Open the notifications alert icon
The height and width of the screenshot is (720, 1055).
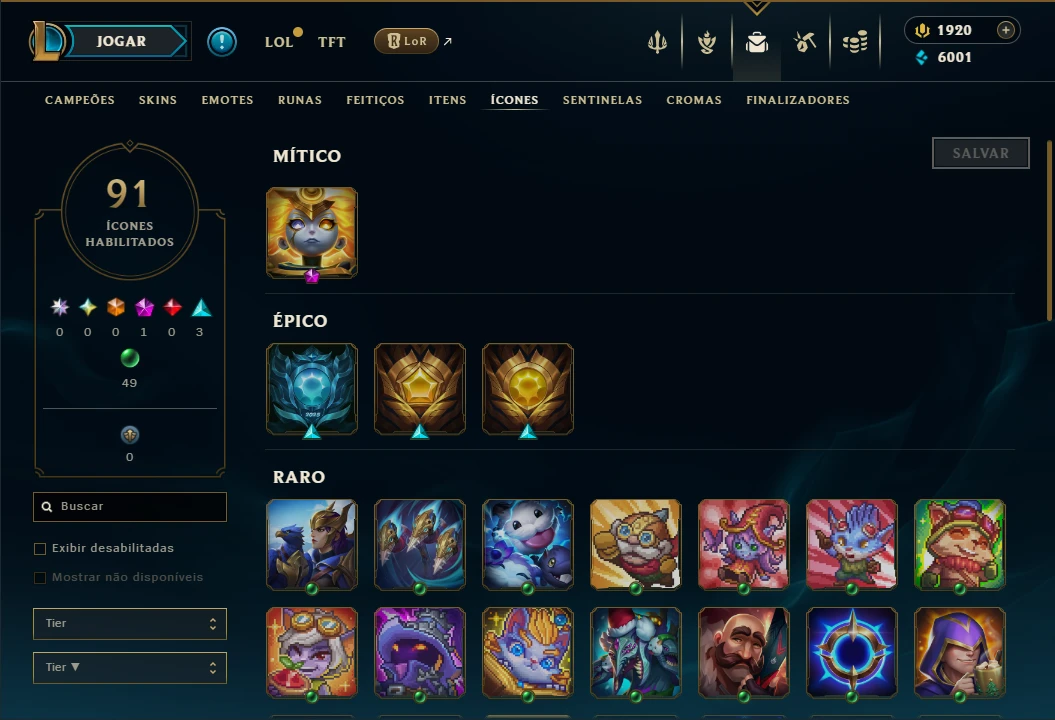pyautogui.click(x=221, y=42)
